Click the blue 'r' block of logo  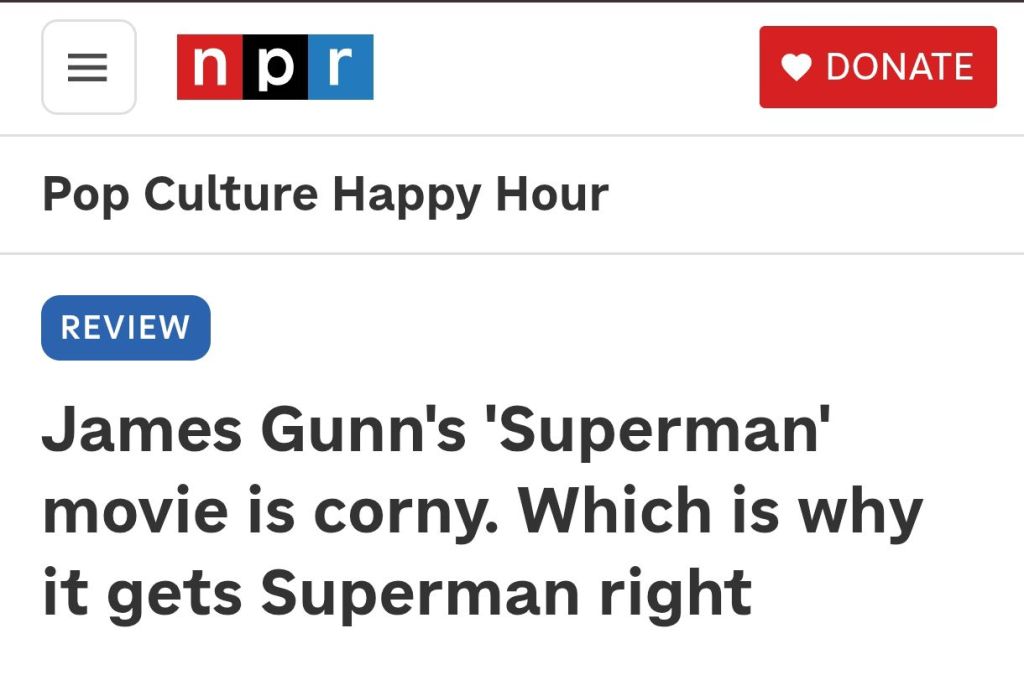(341, 67)
